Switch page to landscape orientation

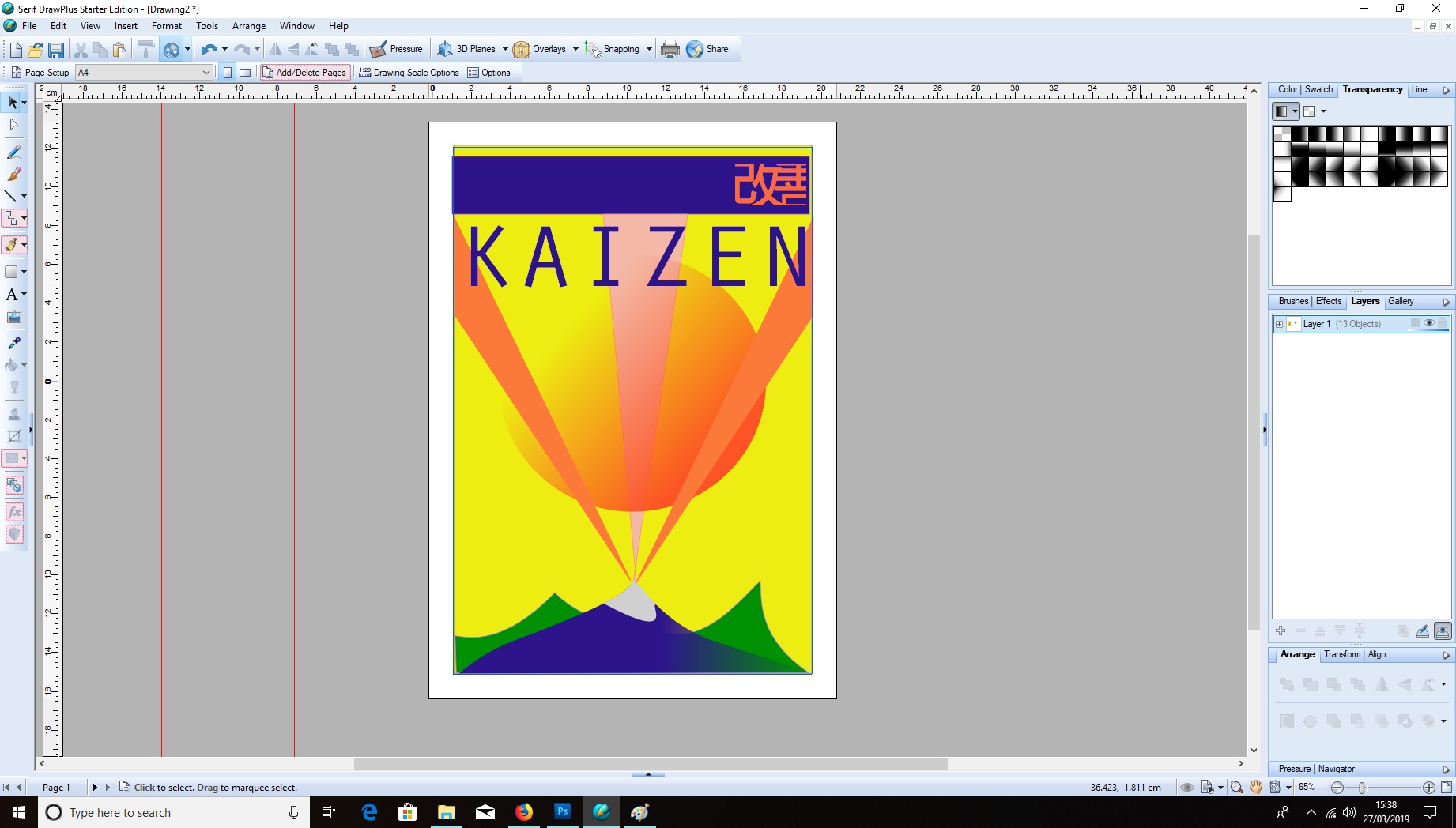point(245,73)
